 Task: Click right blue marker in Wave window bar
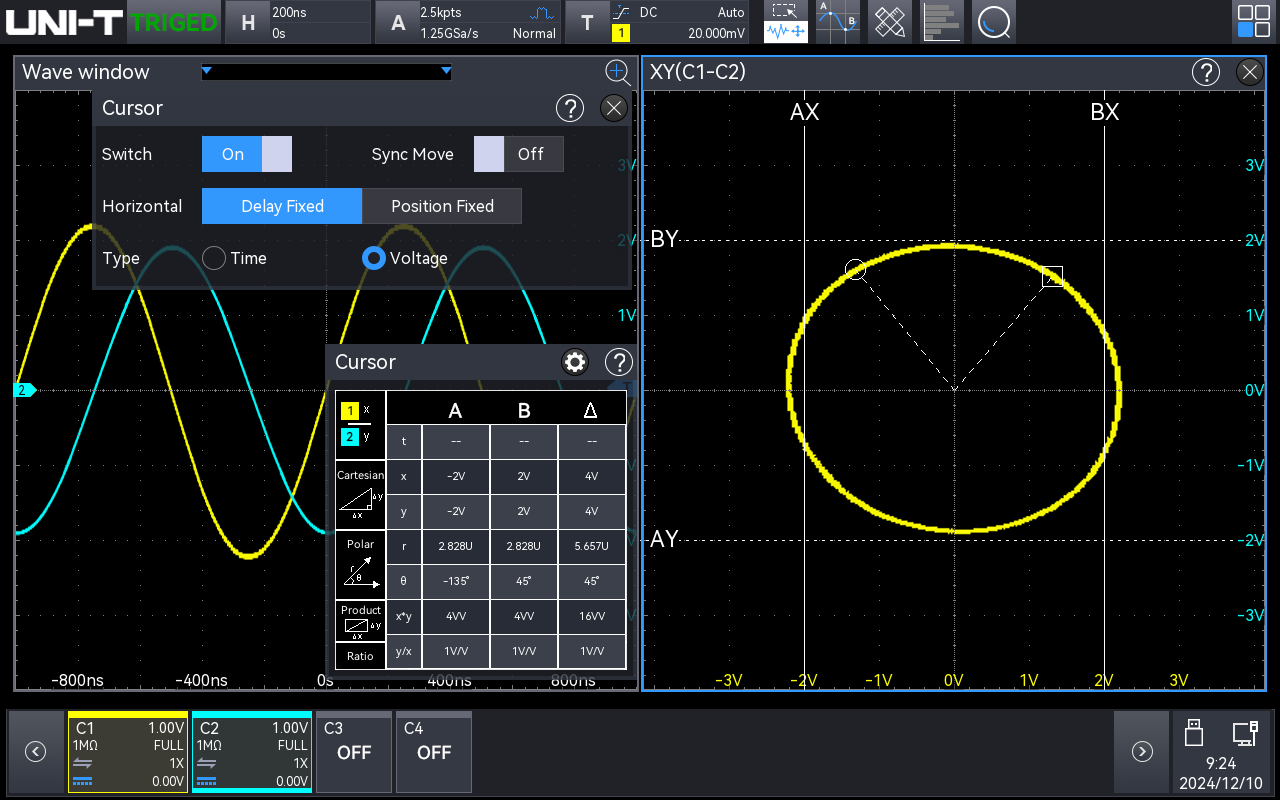point(446,71)
